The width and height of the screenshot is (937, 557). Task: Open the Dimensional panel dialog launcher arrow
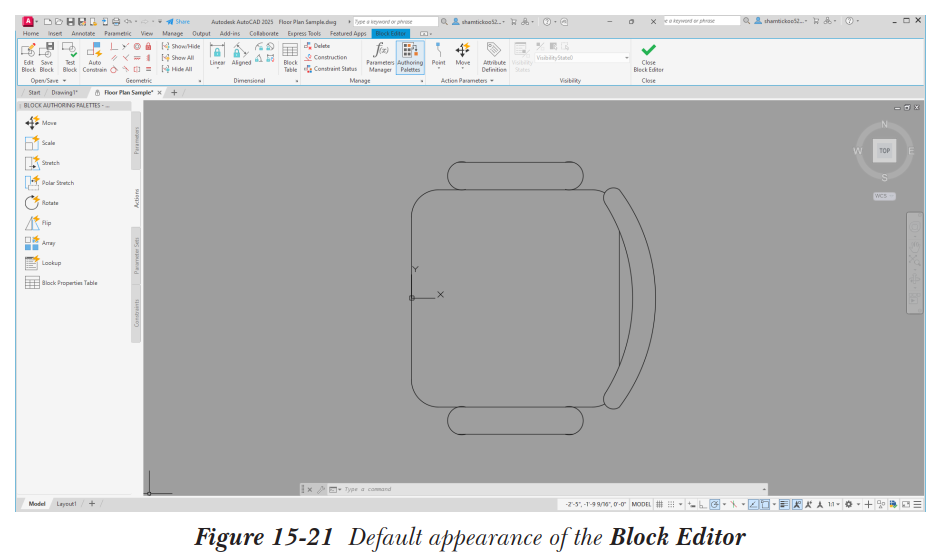pyautogui.click(x=297, y=81)
